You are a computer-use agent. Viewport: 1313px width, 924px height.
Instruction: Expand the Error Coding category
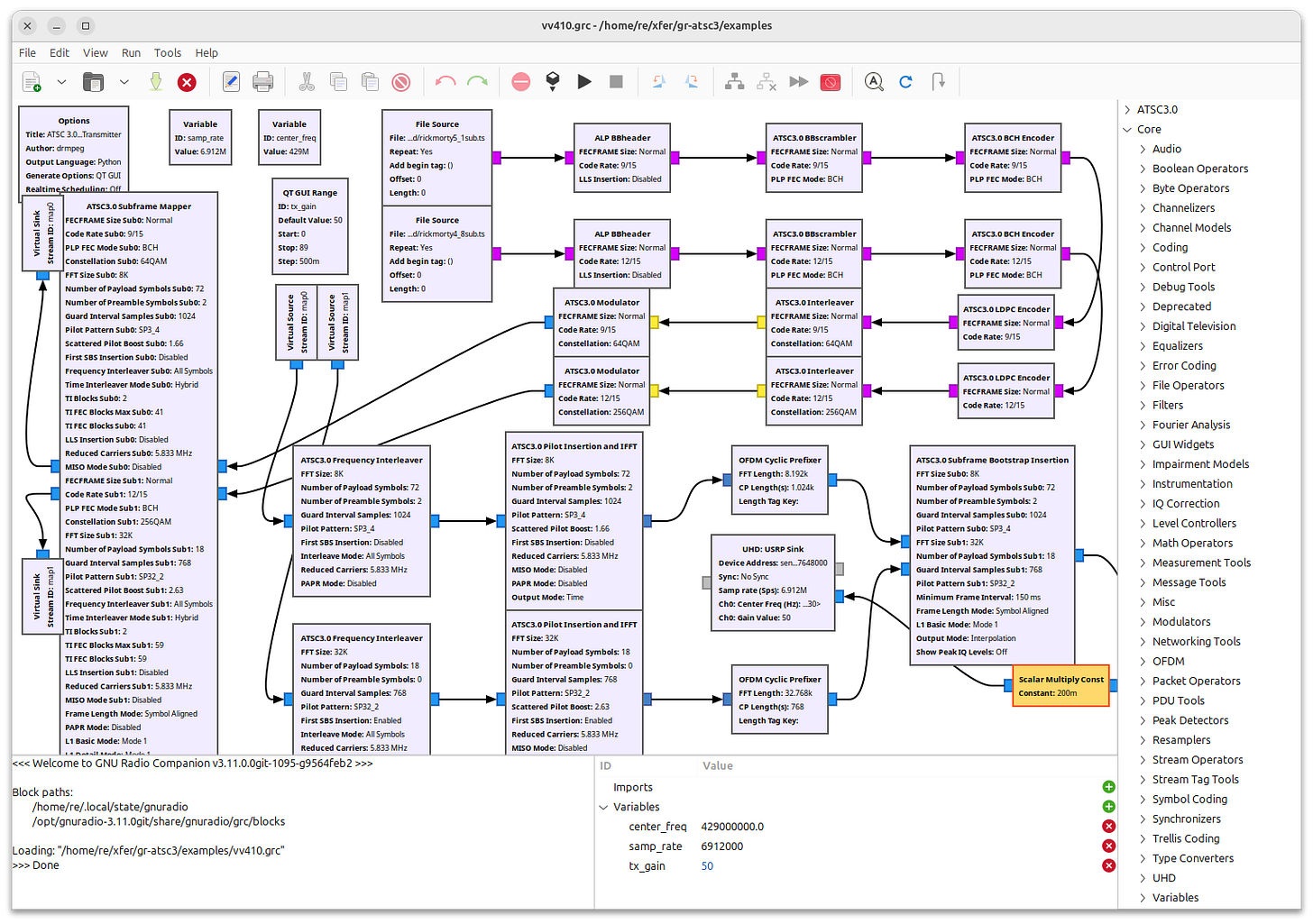coord(1143,366)
